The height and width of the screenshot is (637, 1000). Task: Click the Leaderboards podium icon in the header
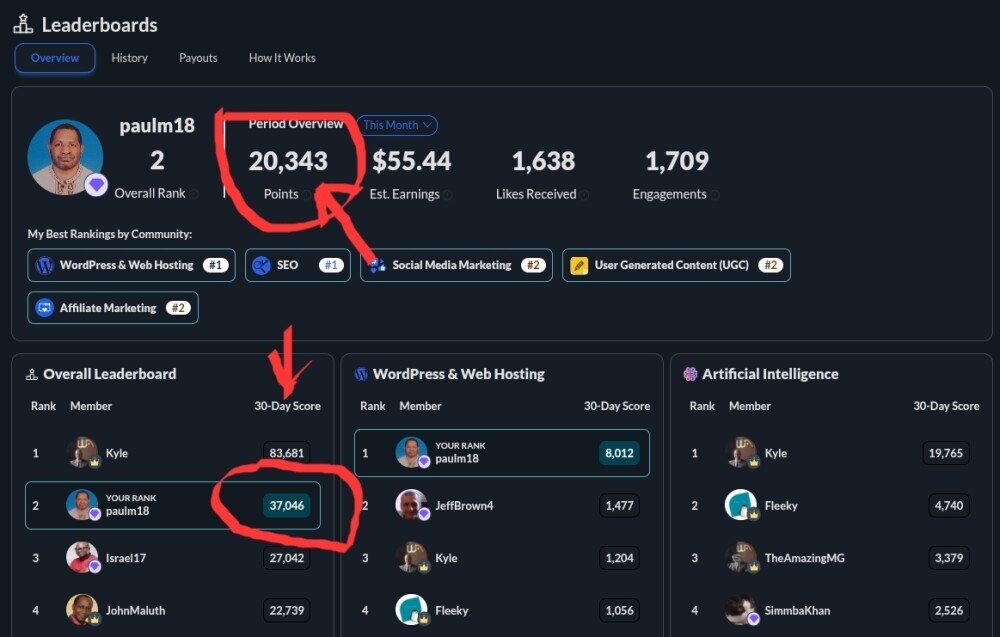tap(22, 23)
